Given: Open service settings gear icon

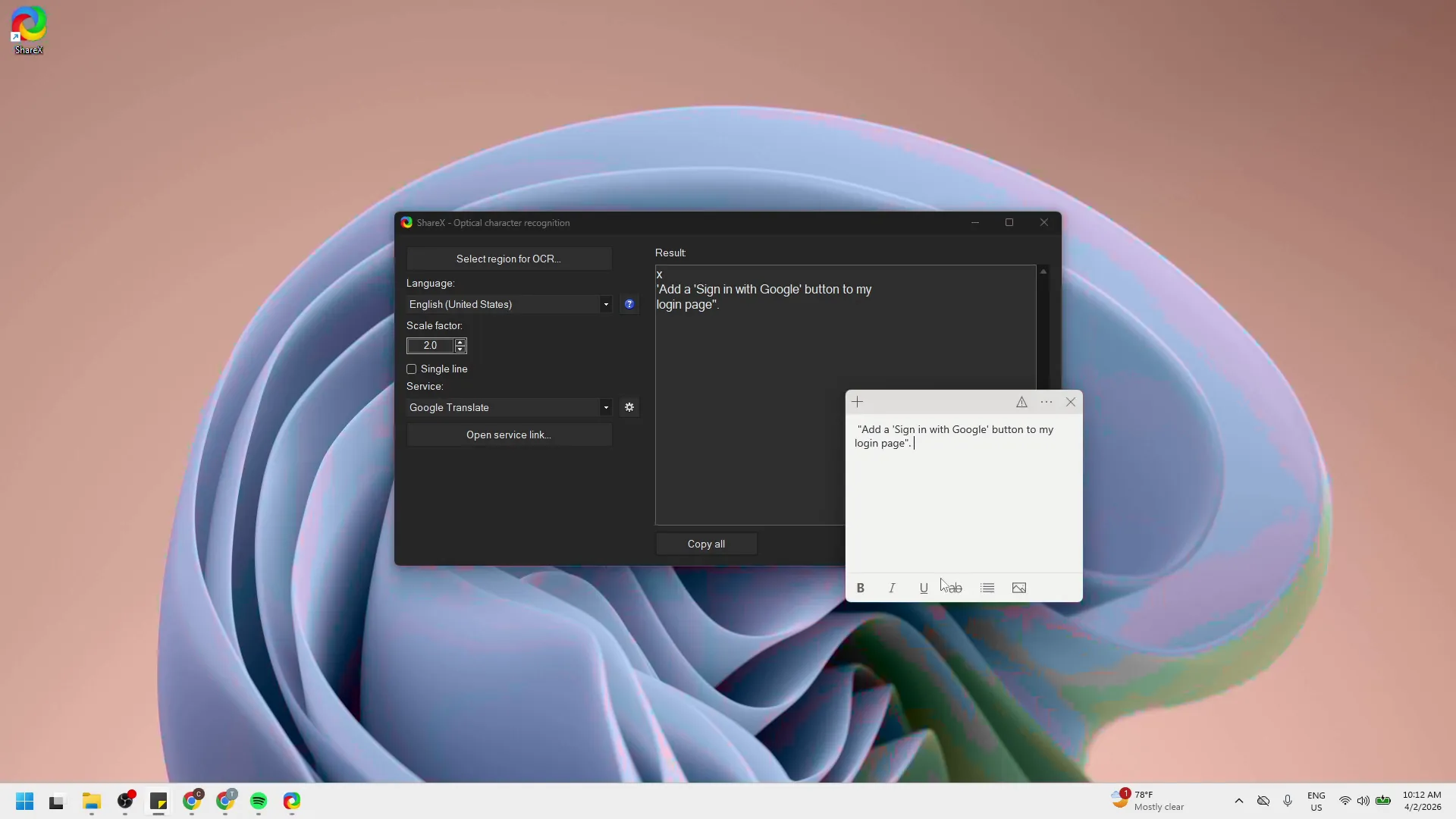Looking at the screenshot, I should (629, 407).
